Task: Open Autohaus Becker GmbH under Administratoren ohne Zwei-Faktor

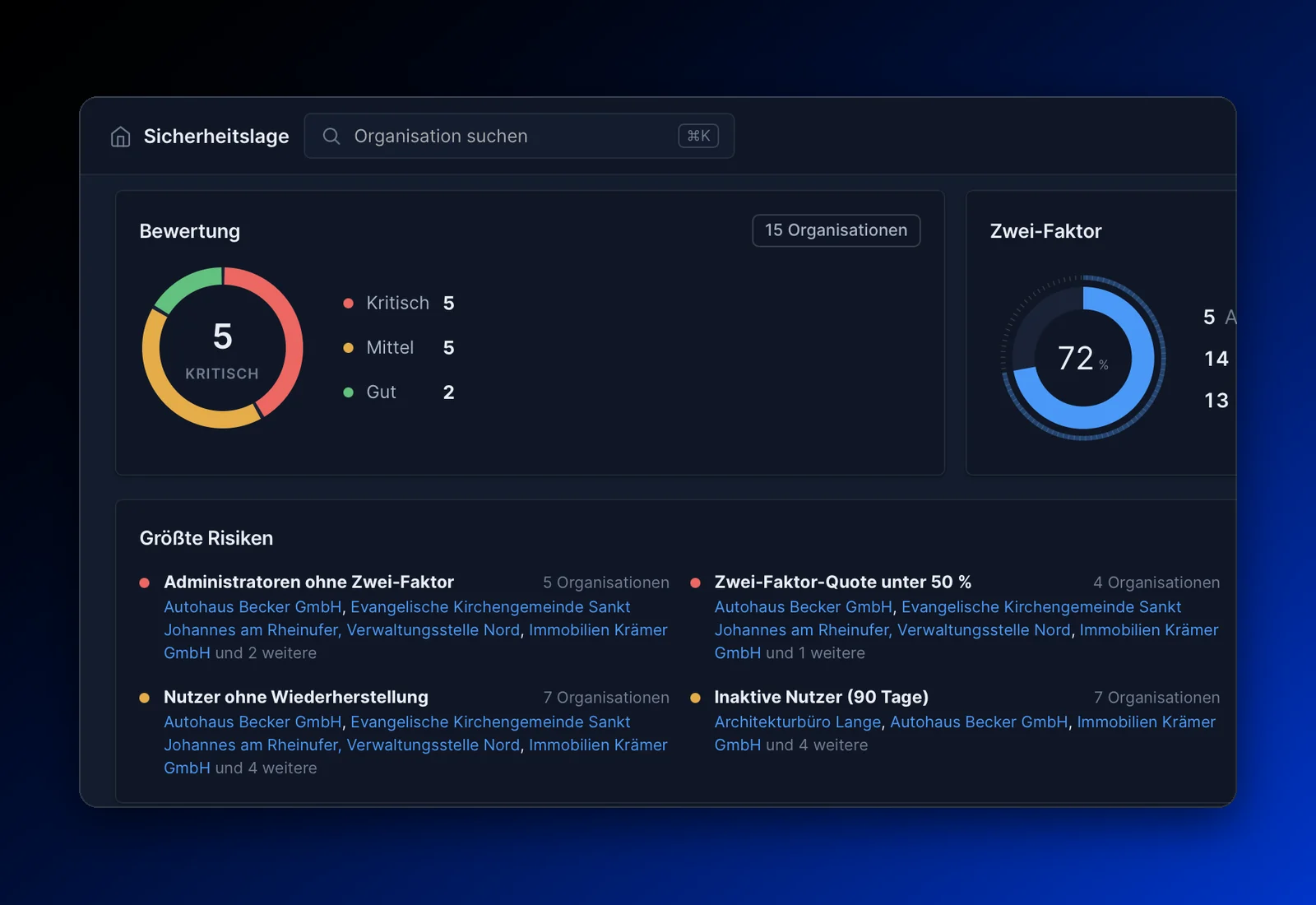Action: click(253, 606)
